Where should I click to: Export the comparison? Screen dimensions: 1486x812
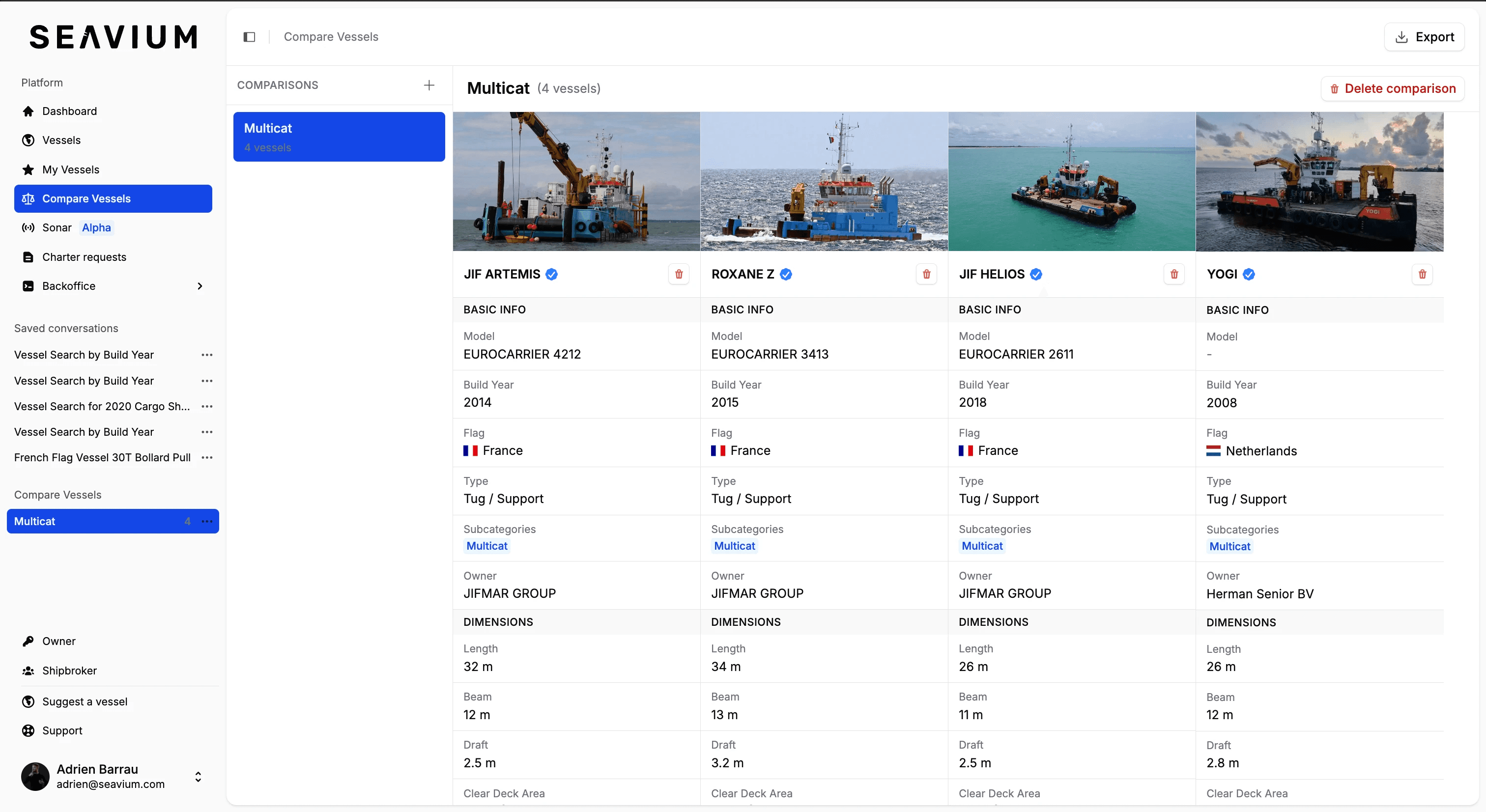tap(1424, 36)
